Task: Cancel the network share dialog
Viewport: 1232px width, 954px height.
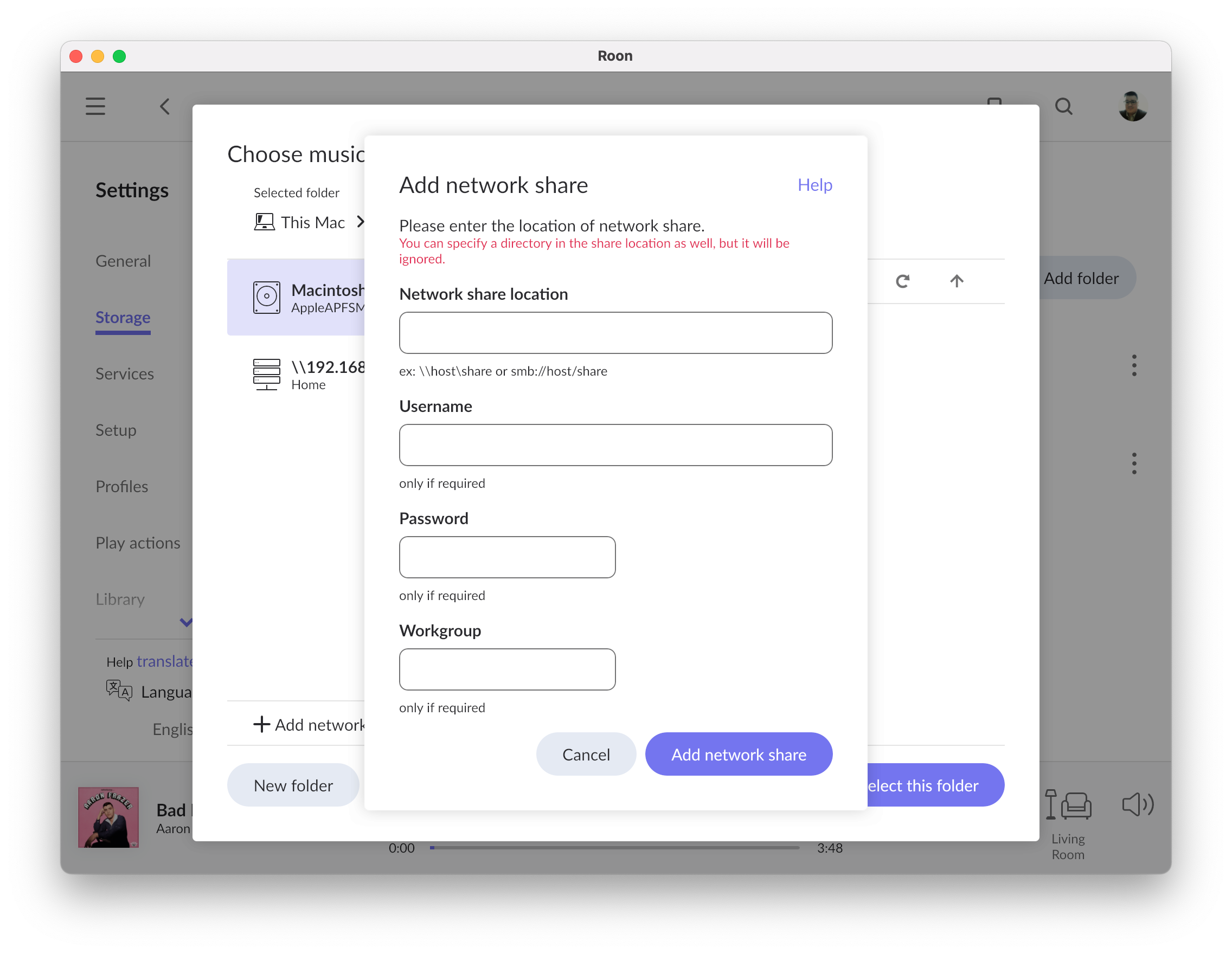Action: 586,755
